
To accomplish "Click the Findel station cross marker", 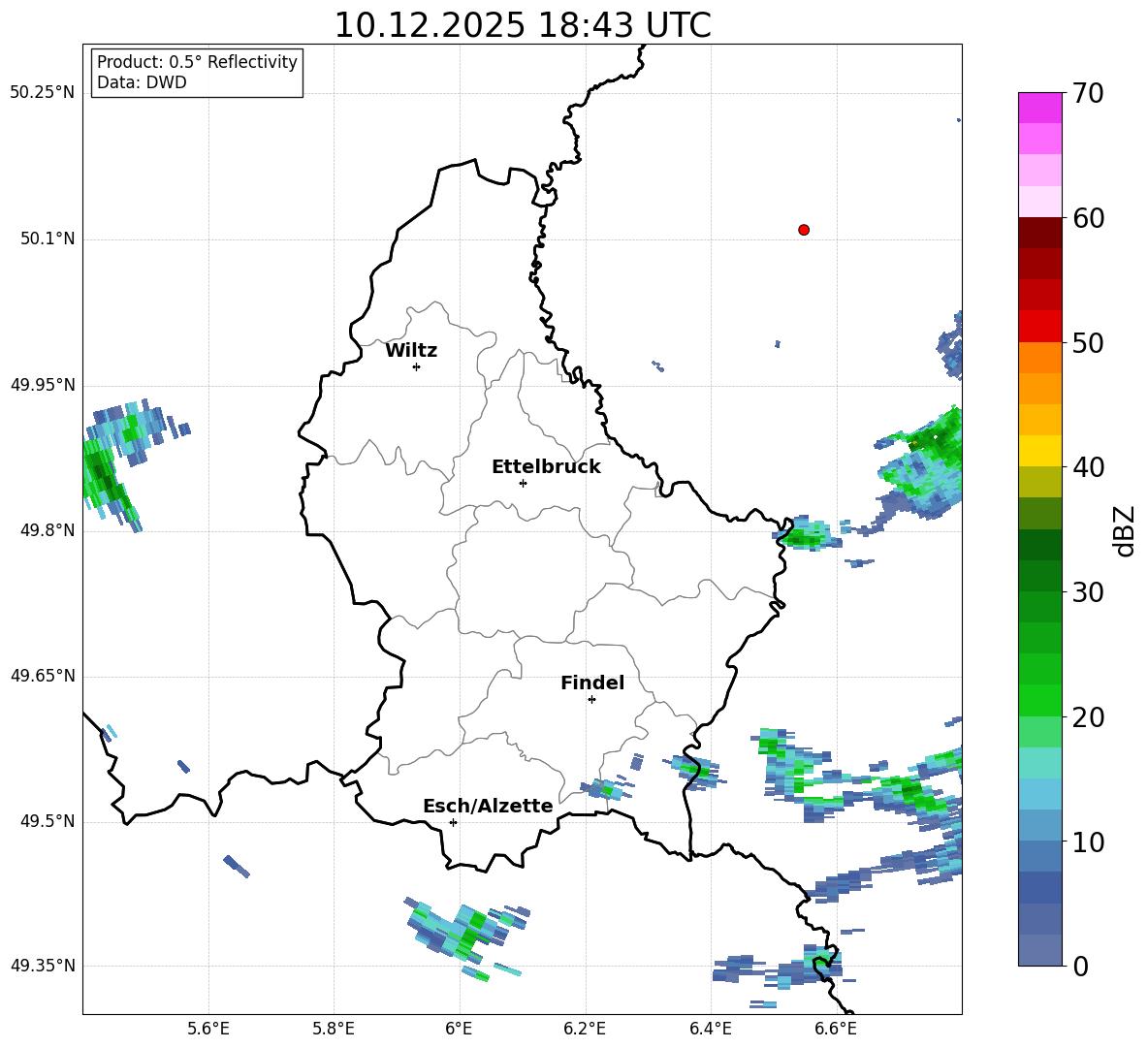I will coord(591,700).
